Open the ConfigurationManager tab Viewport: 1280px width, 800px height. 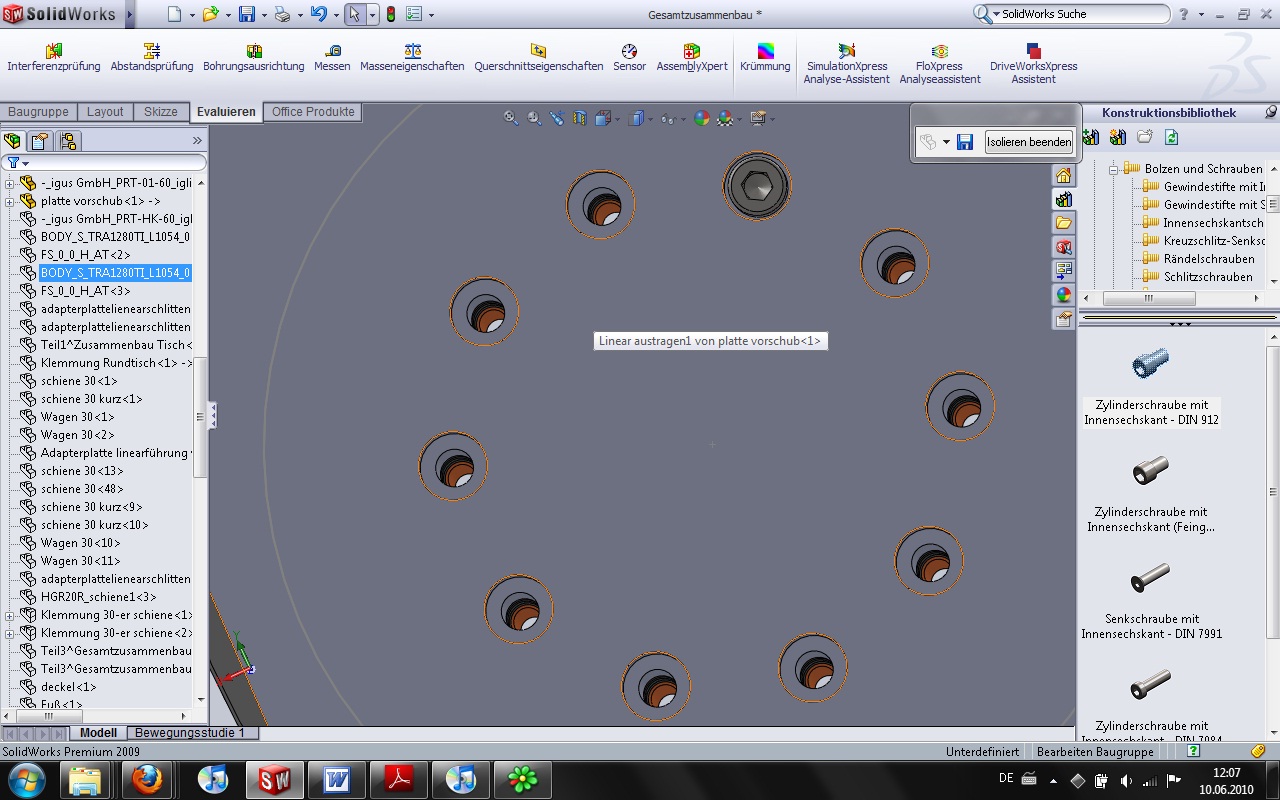[67, 141]
